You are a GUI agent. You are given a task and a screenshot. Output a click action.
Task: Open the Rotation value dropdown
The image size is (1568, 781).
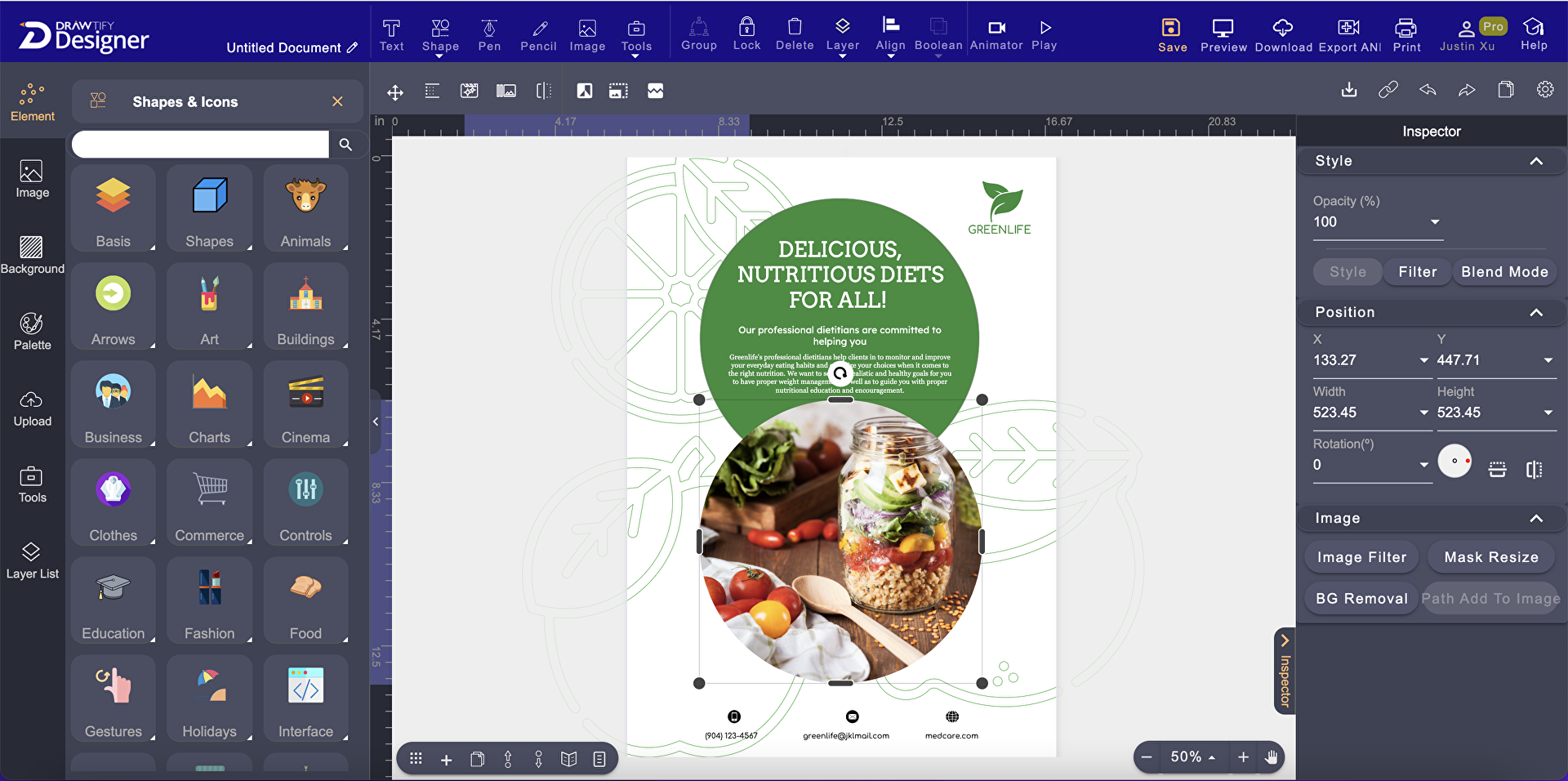(1424, 465)
